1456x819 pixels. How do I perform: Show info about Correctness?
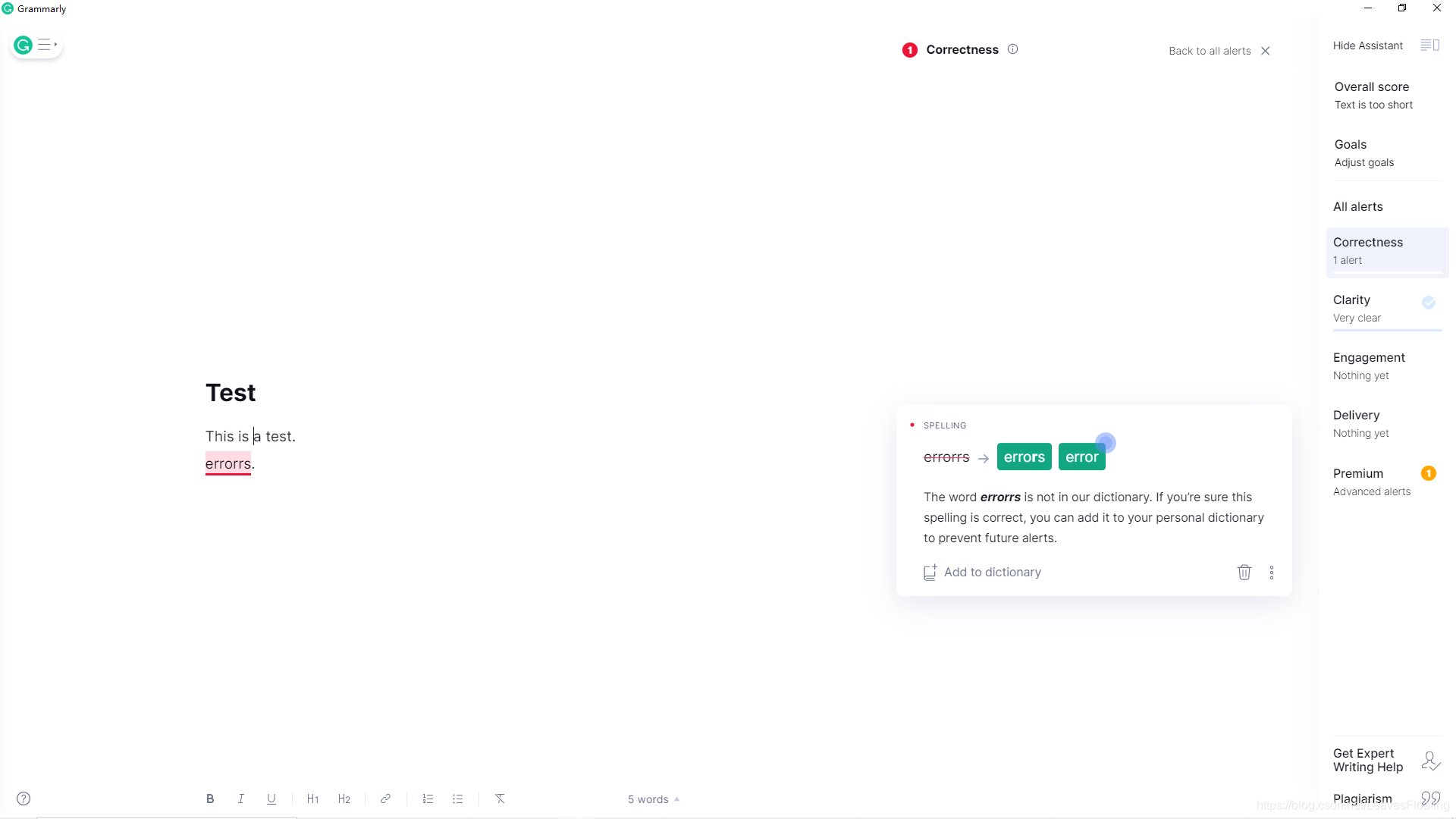click(x=1012, y=49)
